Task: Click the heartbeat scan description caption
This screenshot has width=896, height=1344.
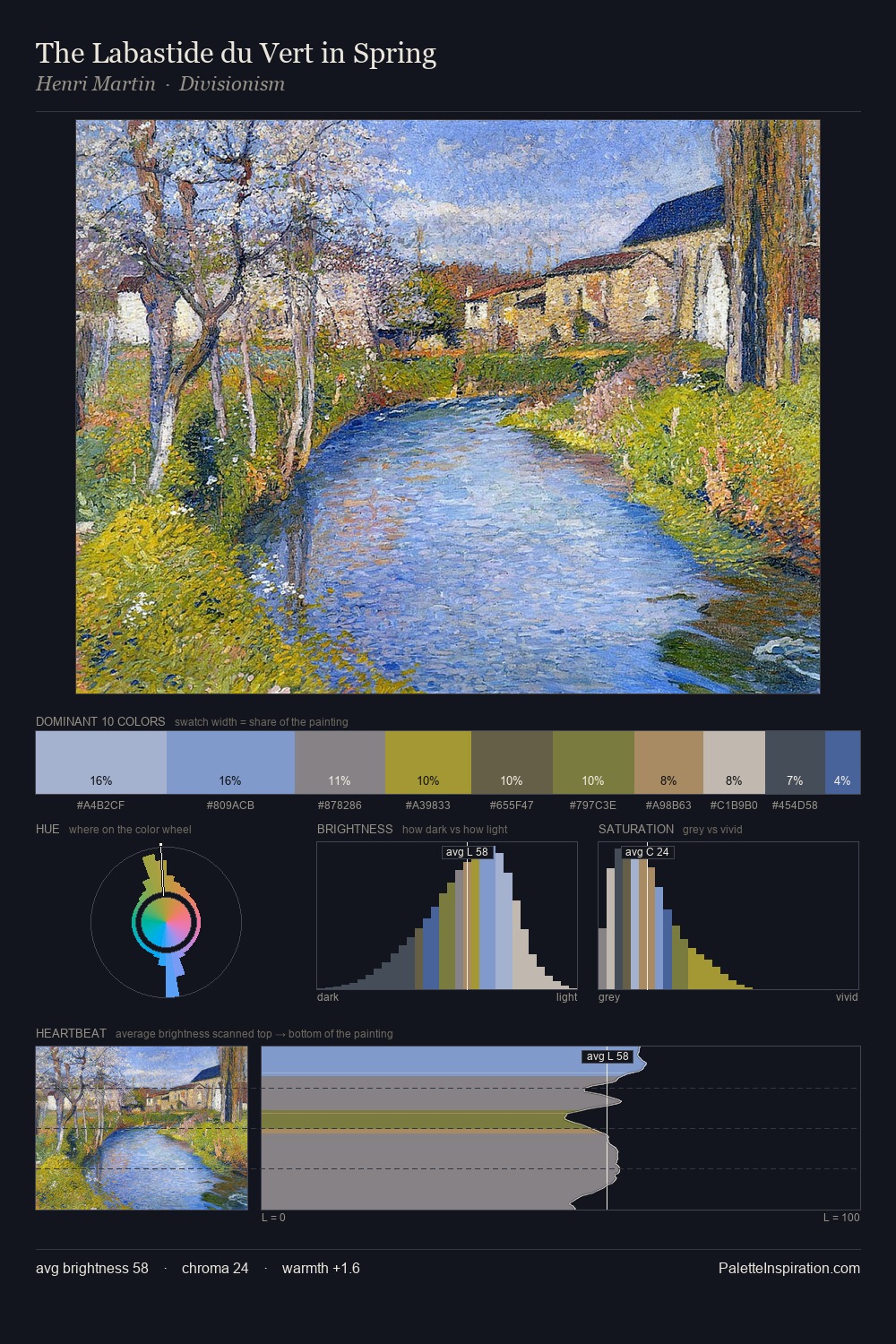Action: [x=254, y=1034]
